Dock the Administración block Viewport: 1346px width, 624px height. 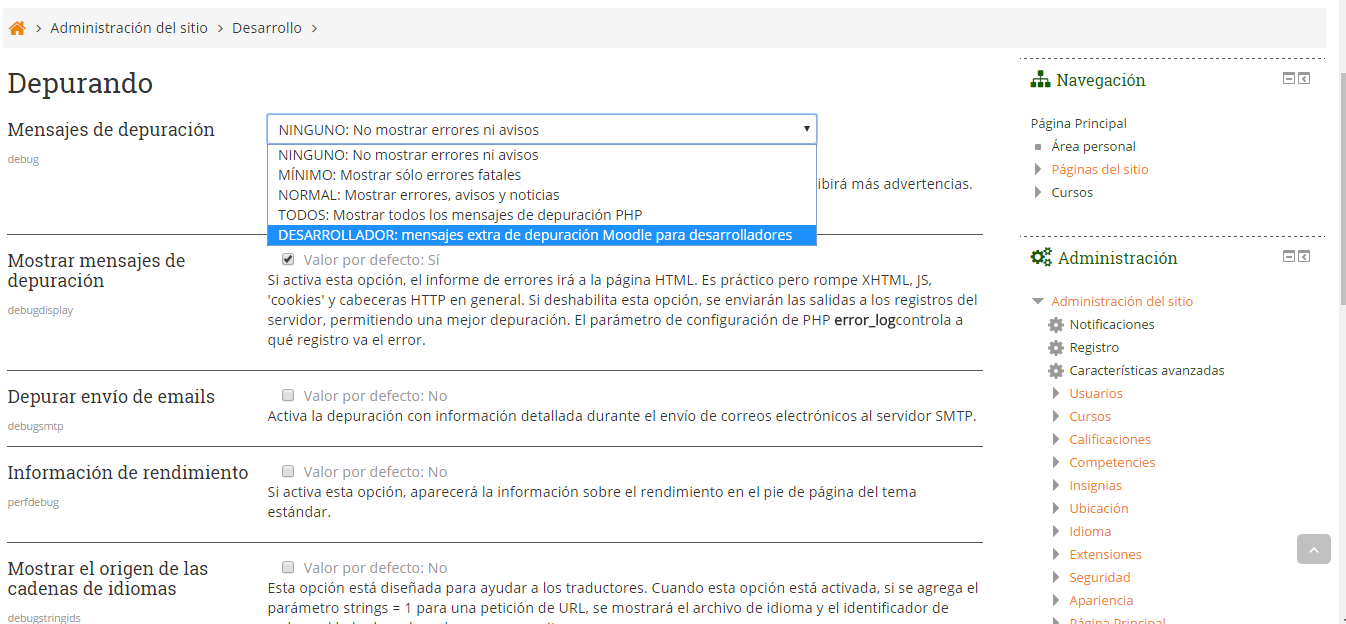[x=1304, y=257]
